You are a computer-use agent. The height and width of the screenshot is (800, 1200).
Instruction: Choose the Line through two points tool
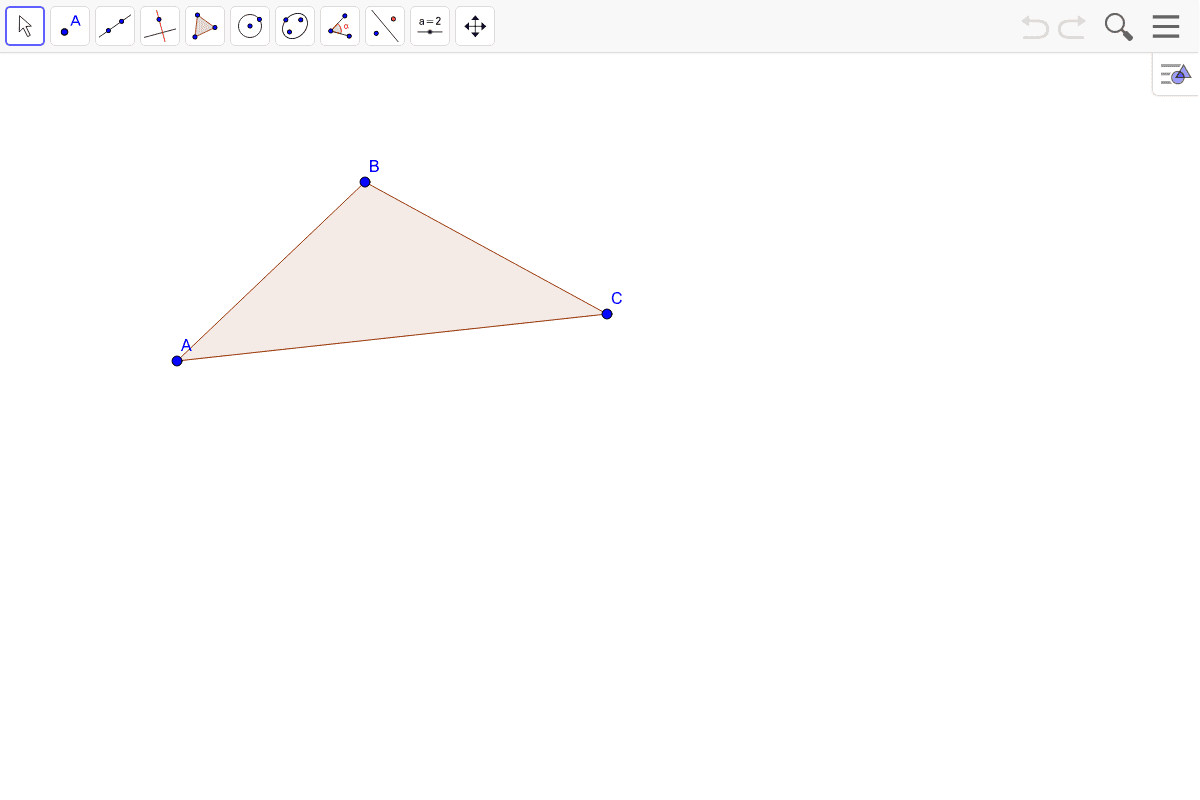[x=115, y=26]
